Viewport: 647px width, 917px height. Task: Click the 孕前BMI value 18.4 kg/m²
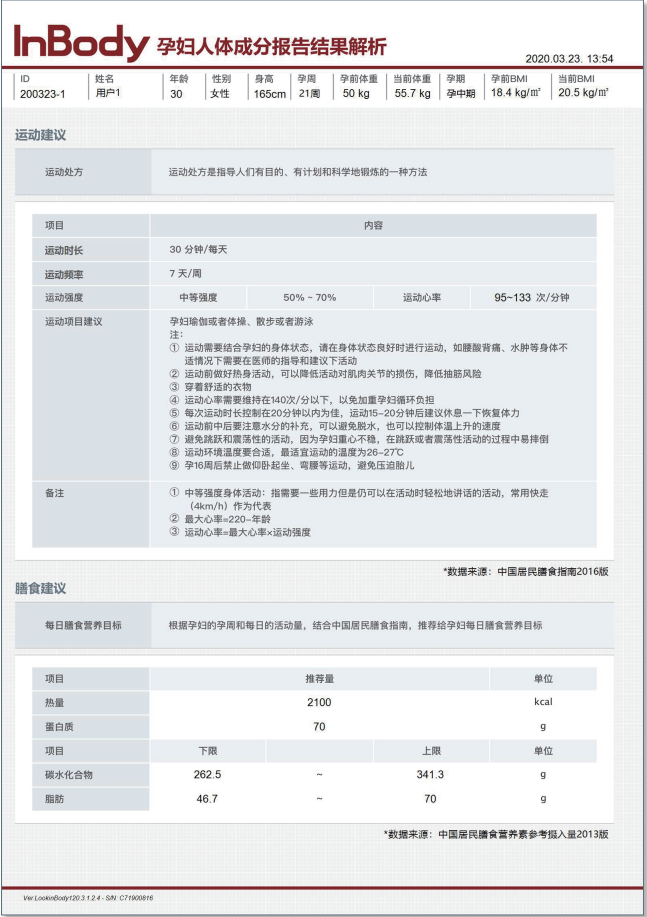pyautogui.click(x=516, y=92)
